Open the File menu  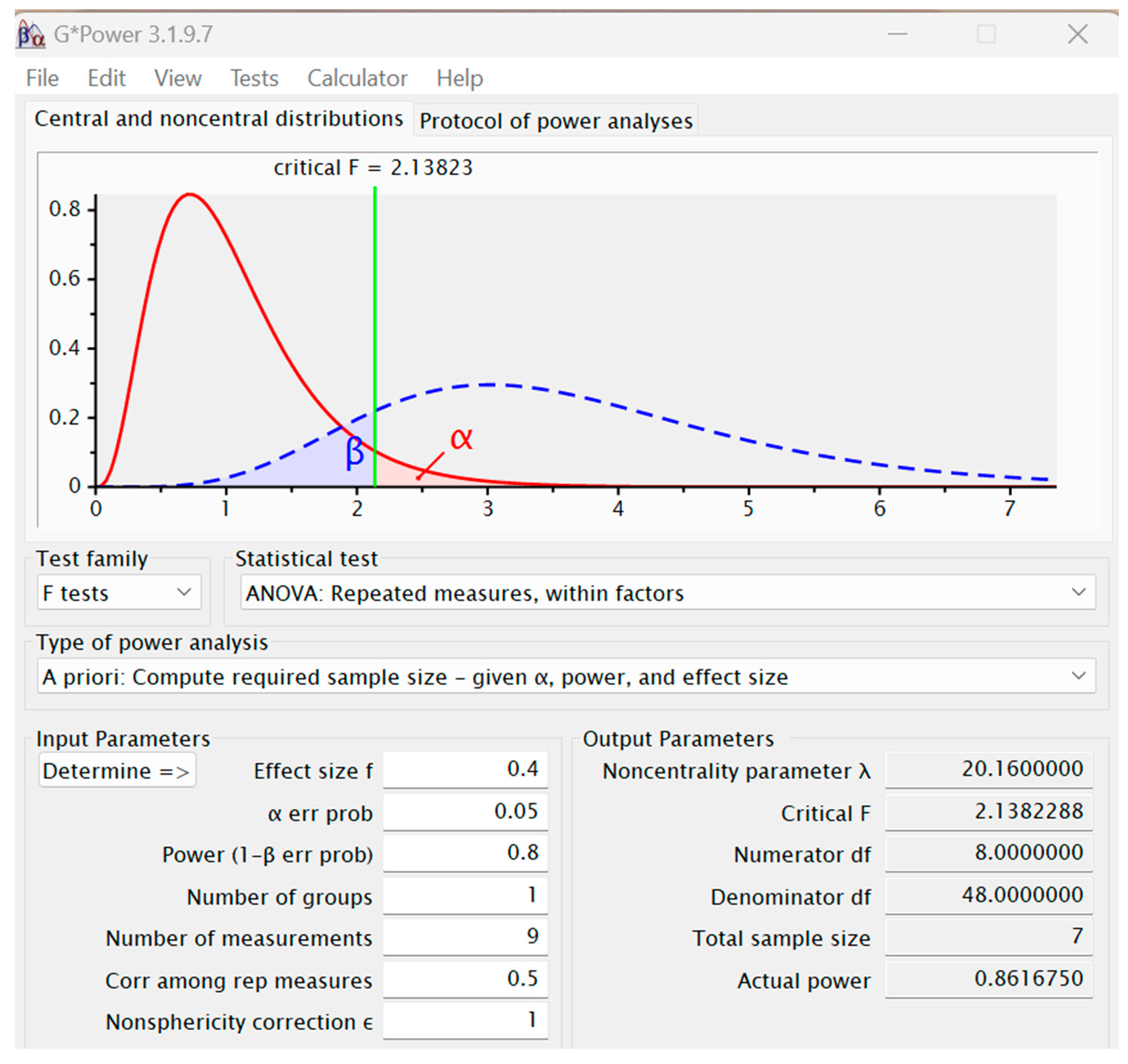[42, 78]
